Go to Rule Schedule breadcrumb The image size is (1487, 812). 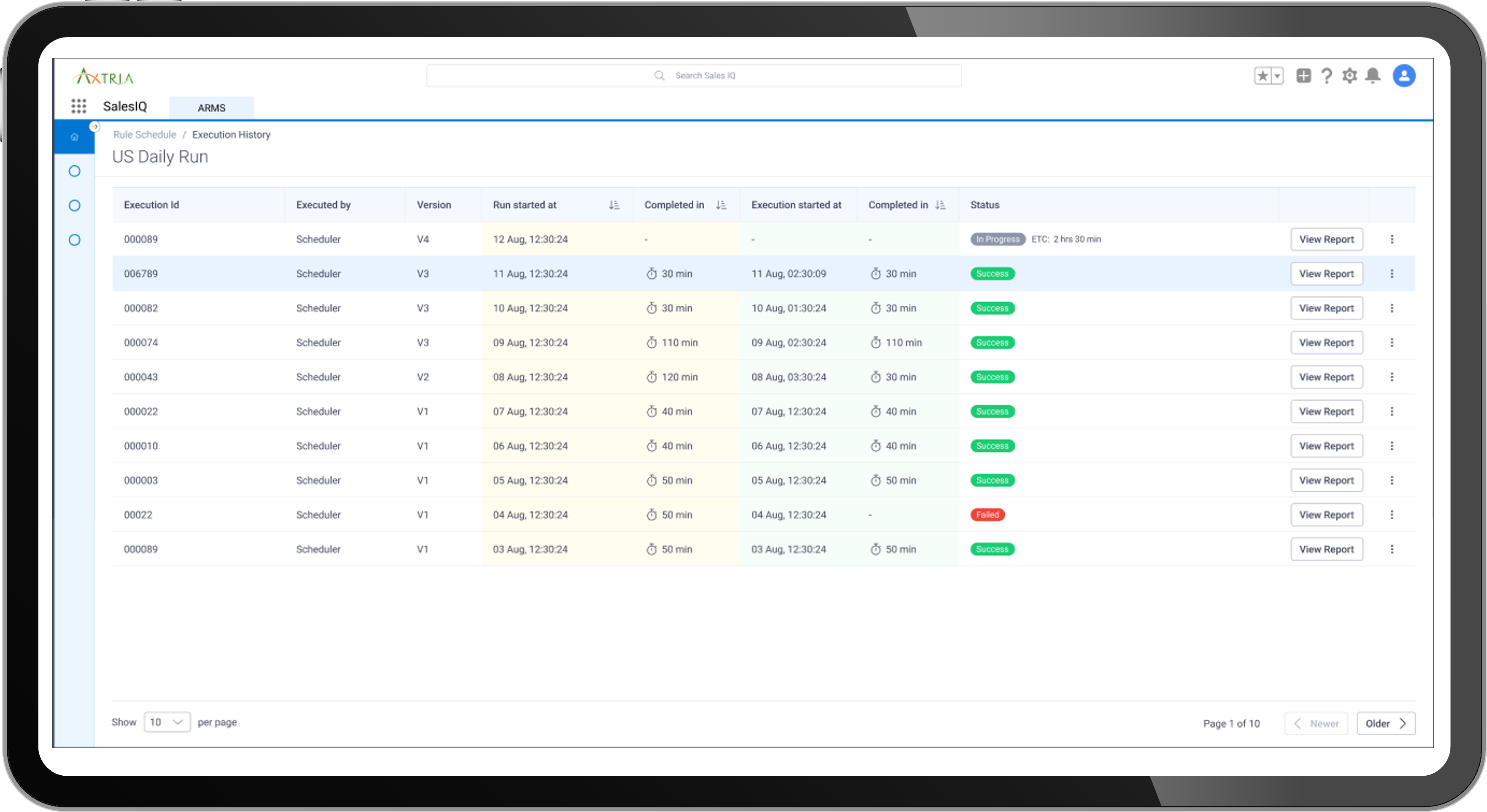point(144,135)
